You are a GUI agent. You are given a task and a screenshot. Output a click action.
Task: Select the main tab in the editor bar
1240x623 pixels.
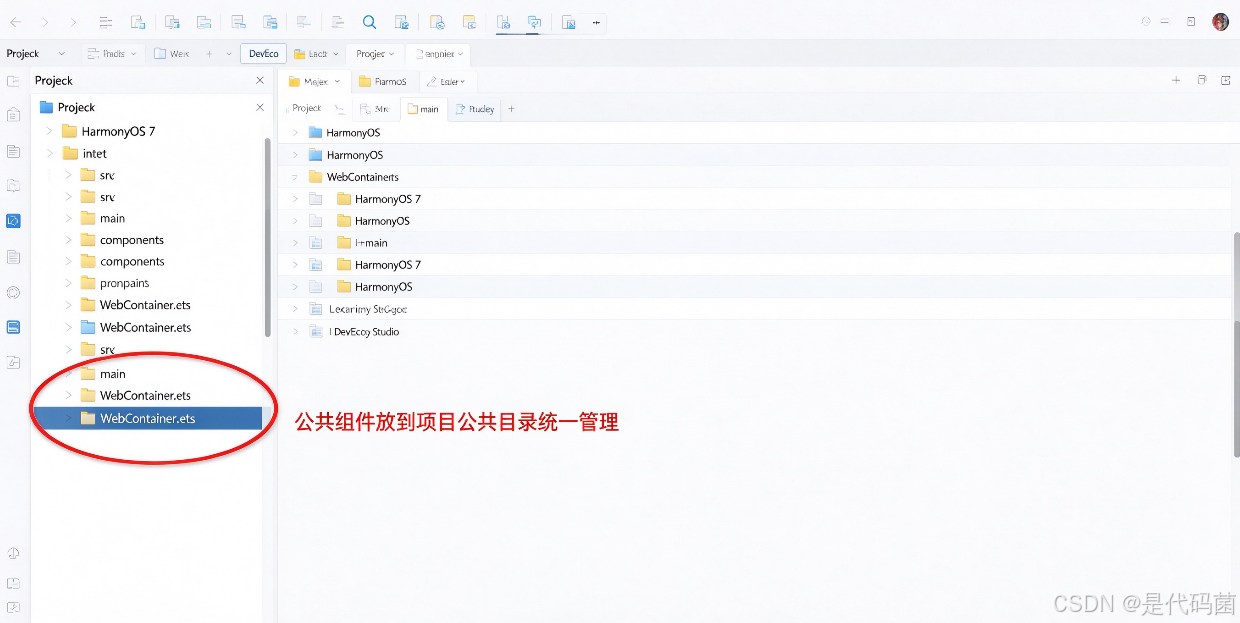[423, 109]
